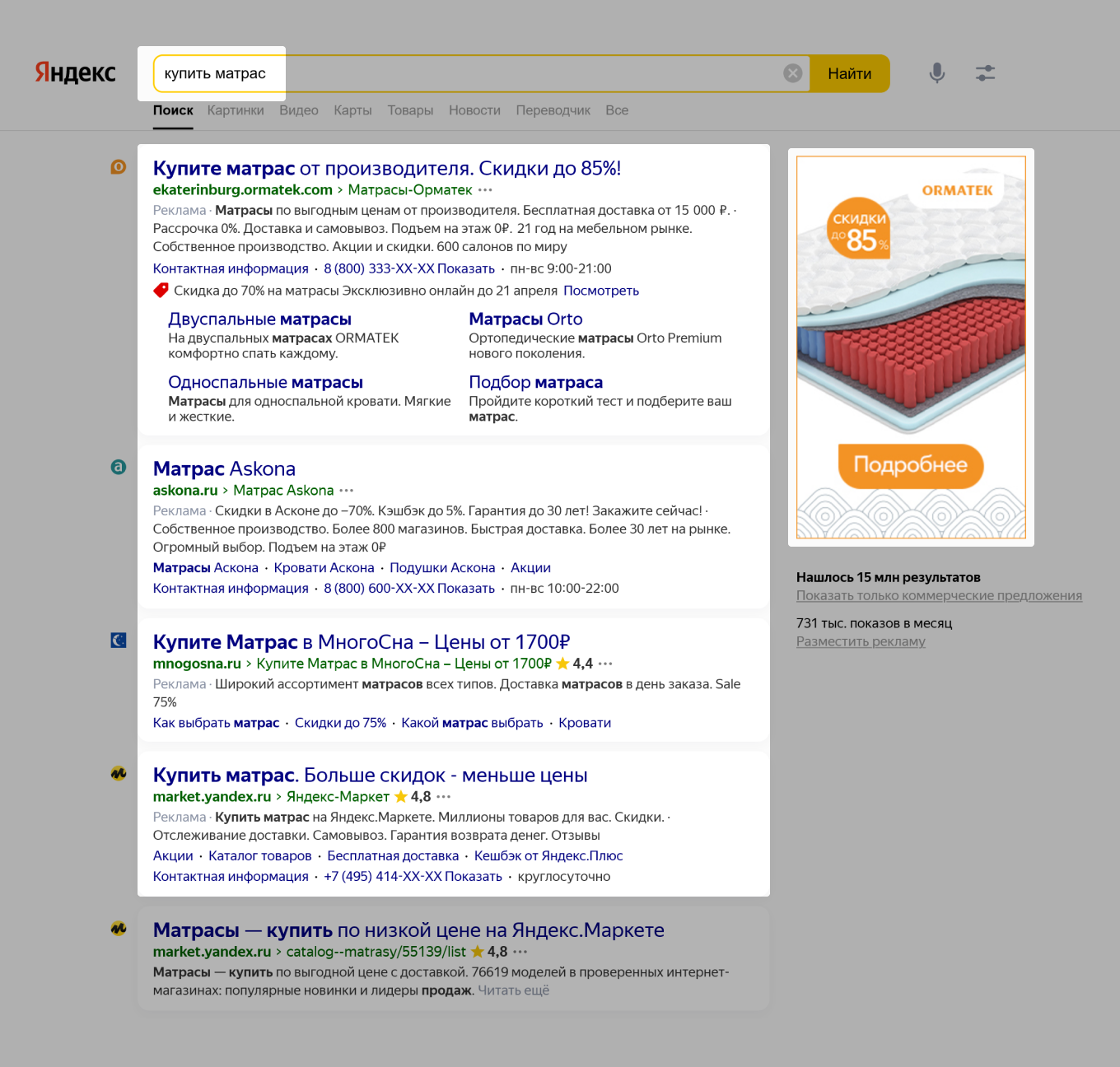Open the Двуспальные матрасы sitelink
The width and height of the screenshot is (1120, 1067).
(259, 319)
